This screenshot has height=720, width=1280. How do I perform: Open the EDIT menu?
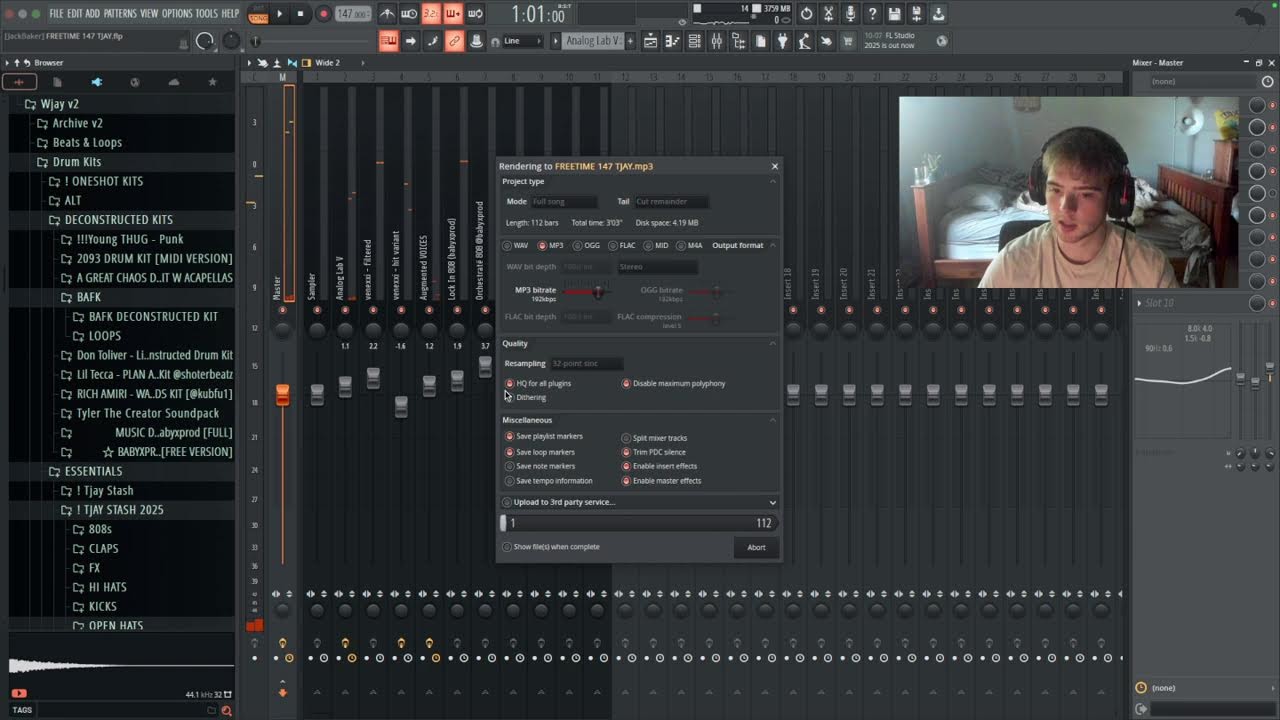75,13
